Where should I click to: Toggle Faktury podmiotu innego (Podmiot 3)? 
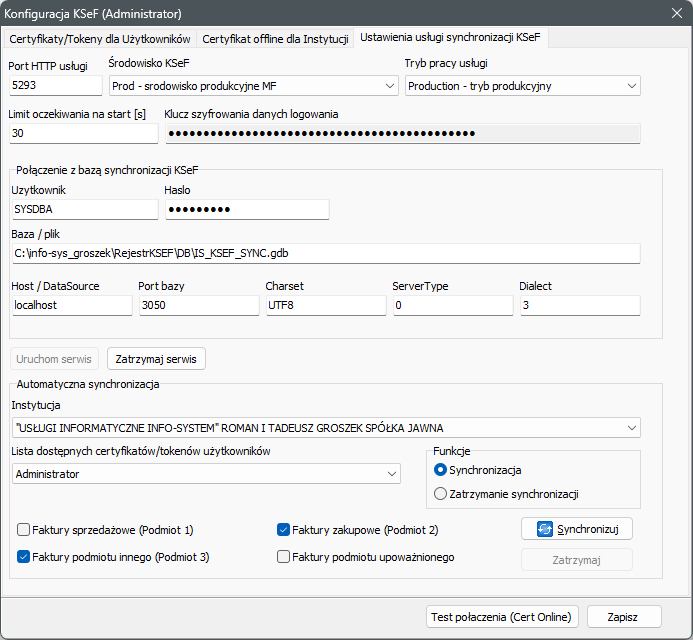[x=24, y=556]
